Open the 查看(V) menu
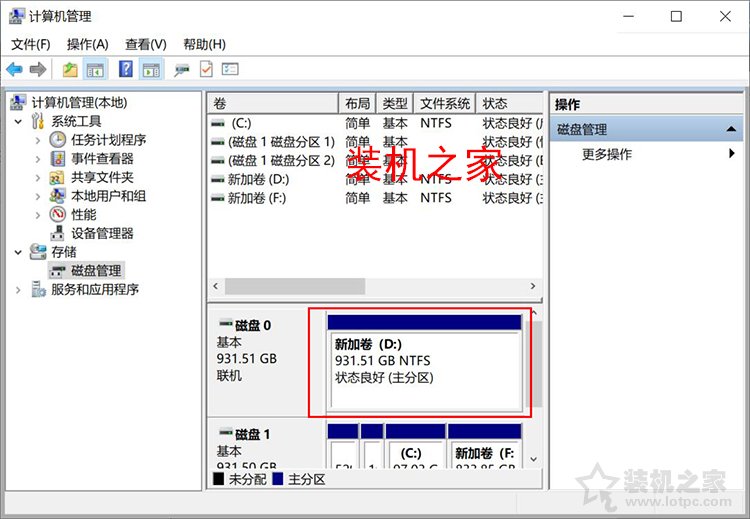The width and height of the screenshot is (750, 519). [146, 44]
